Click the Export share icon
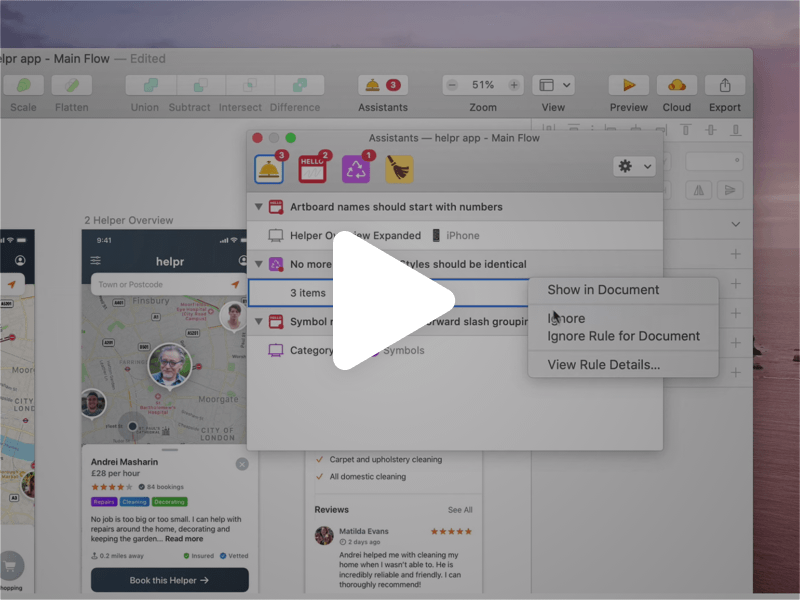The image size is (800, 600). point(724,85)
